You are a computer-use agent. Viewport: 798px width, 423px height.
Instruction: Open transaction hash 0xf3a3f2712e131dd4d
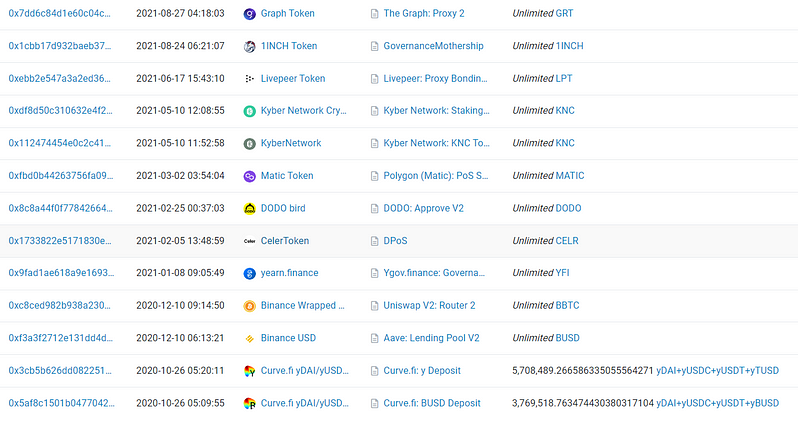pos(61,338)
